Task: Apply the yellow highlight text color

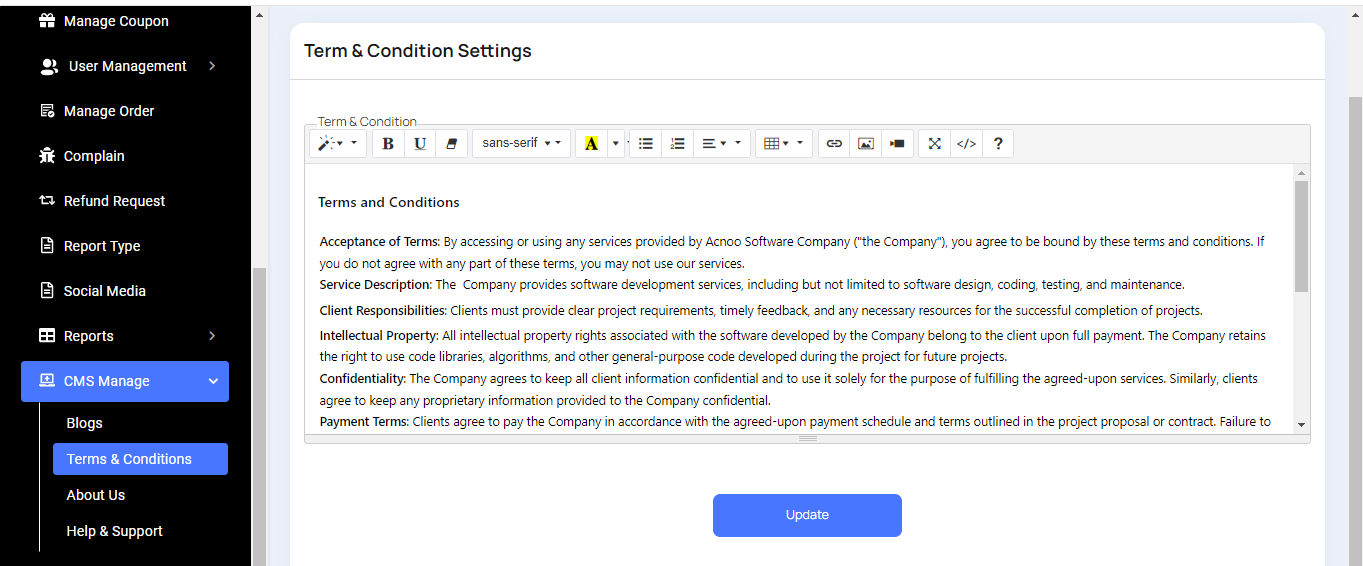Action: click(x=591, y=144)
